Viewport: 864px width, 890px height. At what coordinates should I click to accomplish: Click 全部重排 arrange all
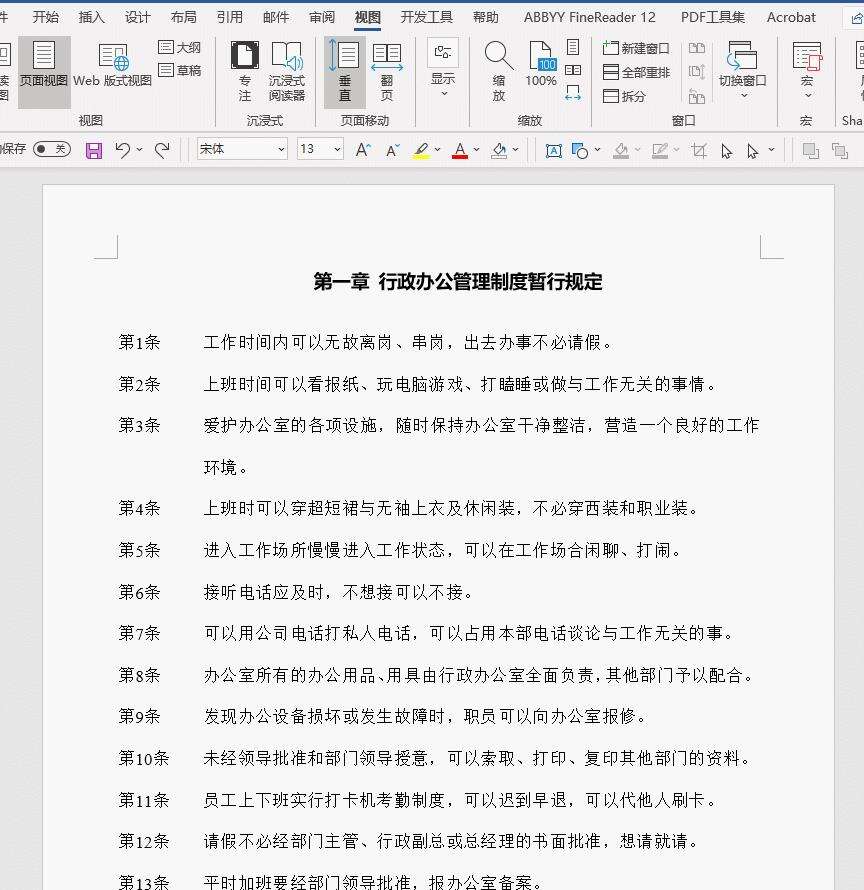[x=636, y=72]
